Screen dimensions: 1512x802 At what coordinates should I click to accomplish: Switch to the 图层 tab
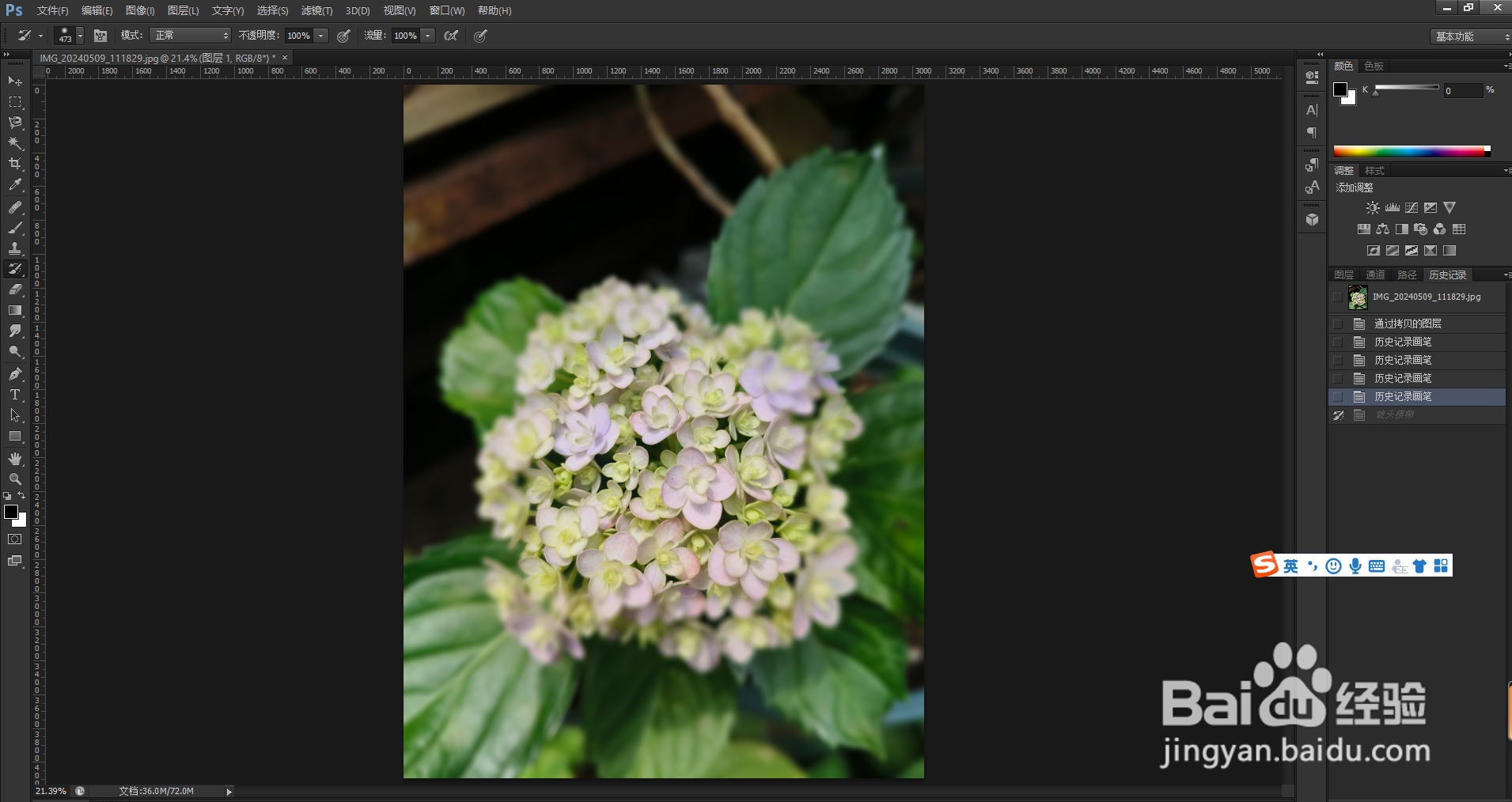point(1343,274)
